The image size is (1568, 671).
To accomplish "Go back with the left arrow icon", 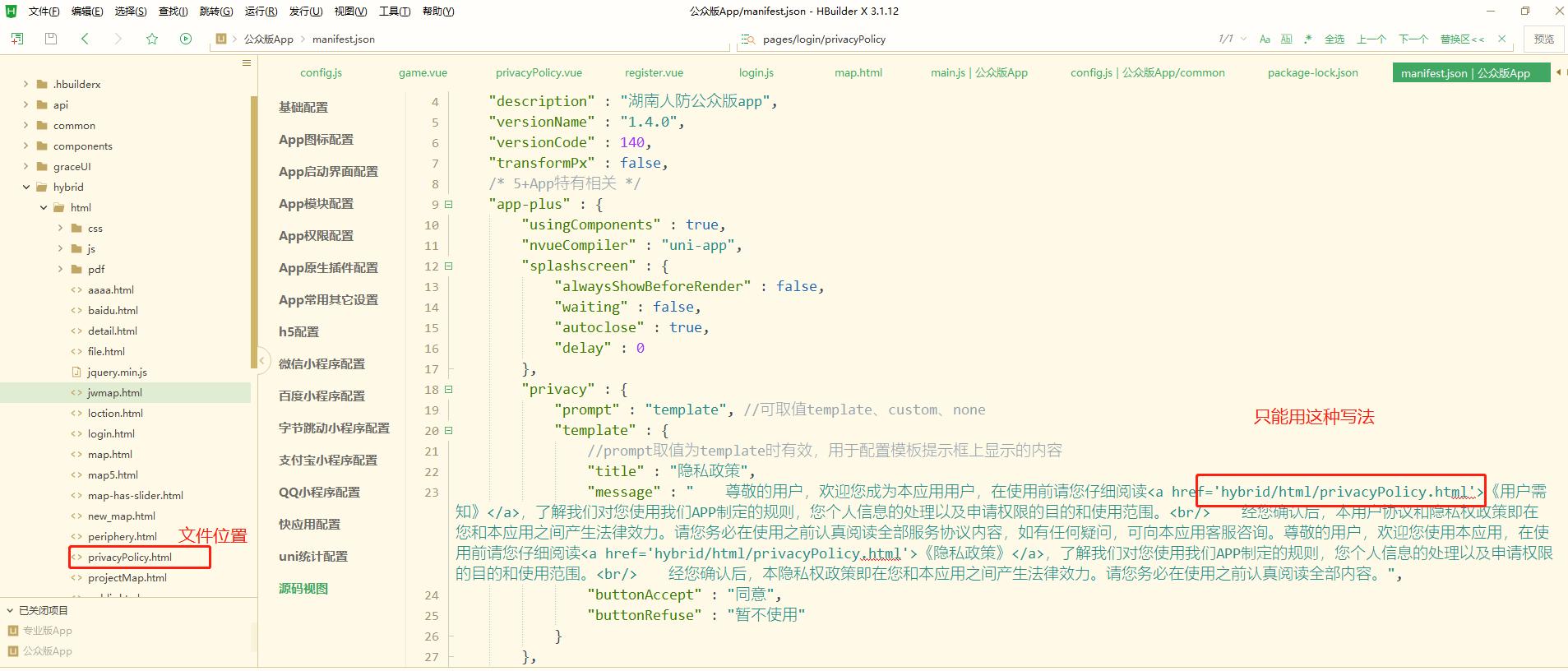I will point(85,39).
